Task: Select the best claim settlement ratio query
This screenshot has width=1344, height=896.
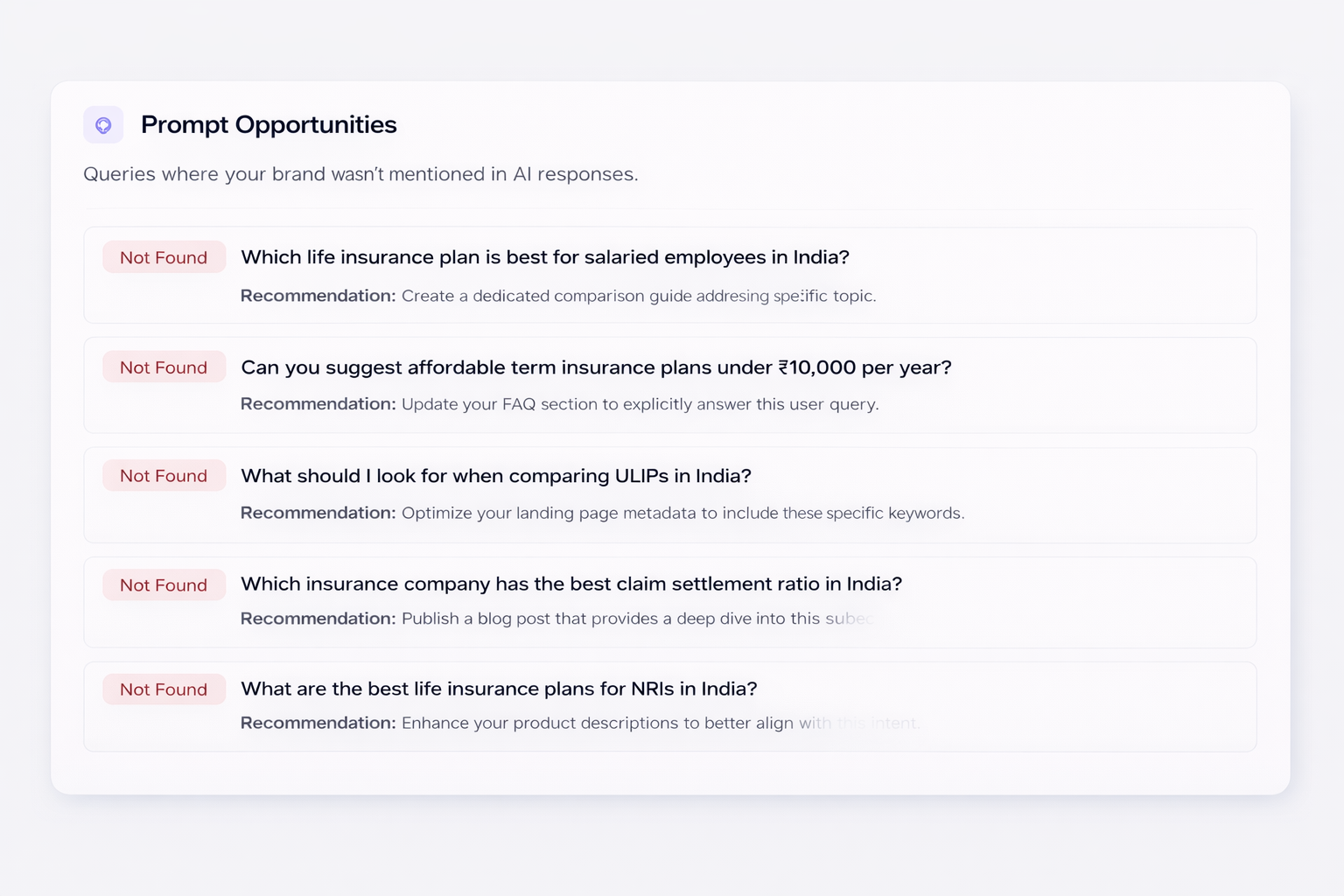Action: pyautogui.click(x=571, y=584)
